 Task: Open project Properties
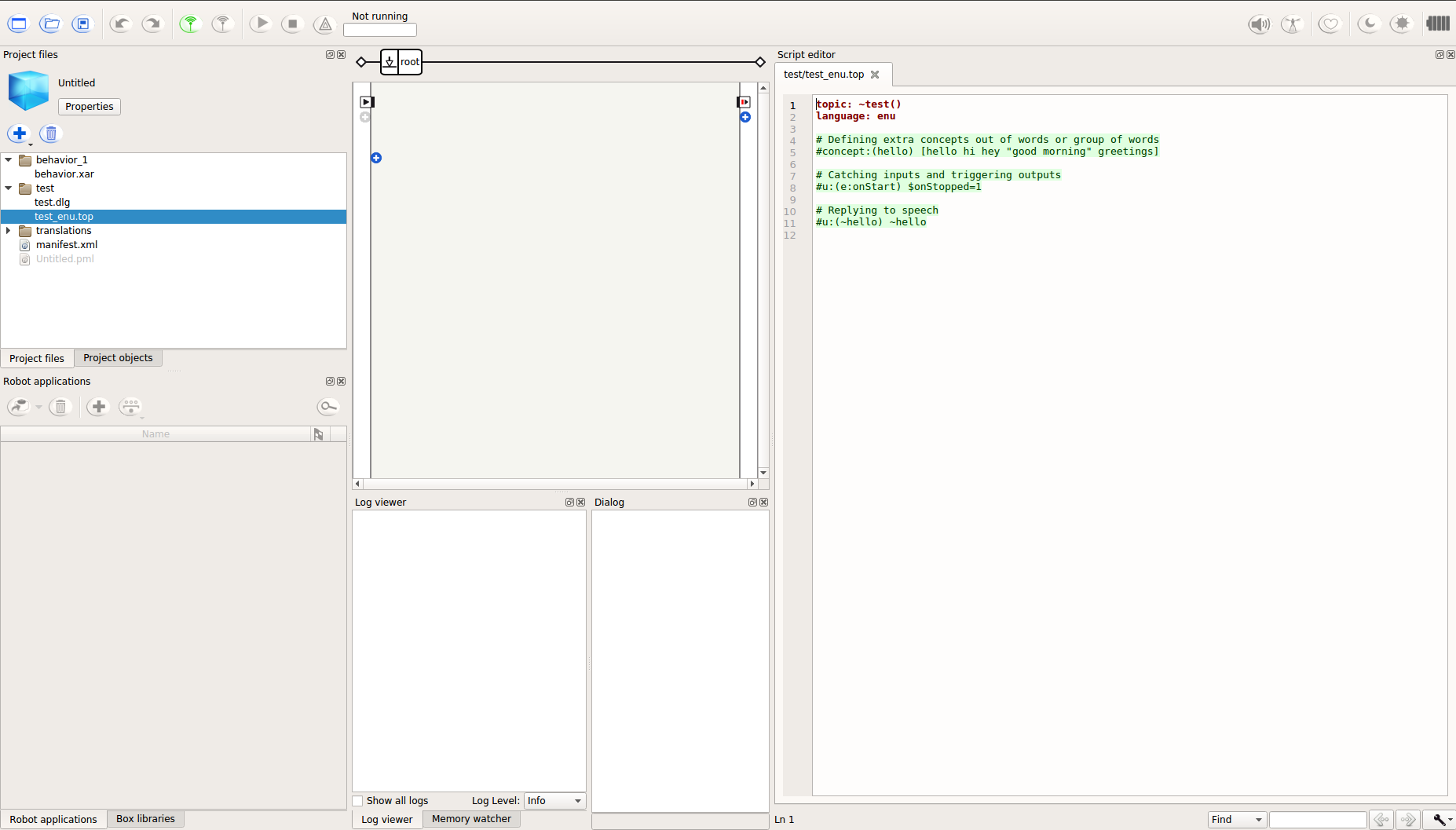[x=90, y=107]
